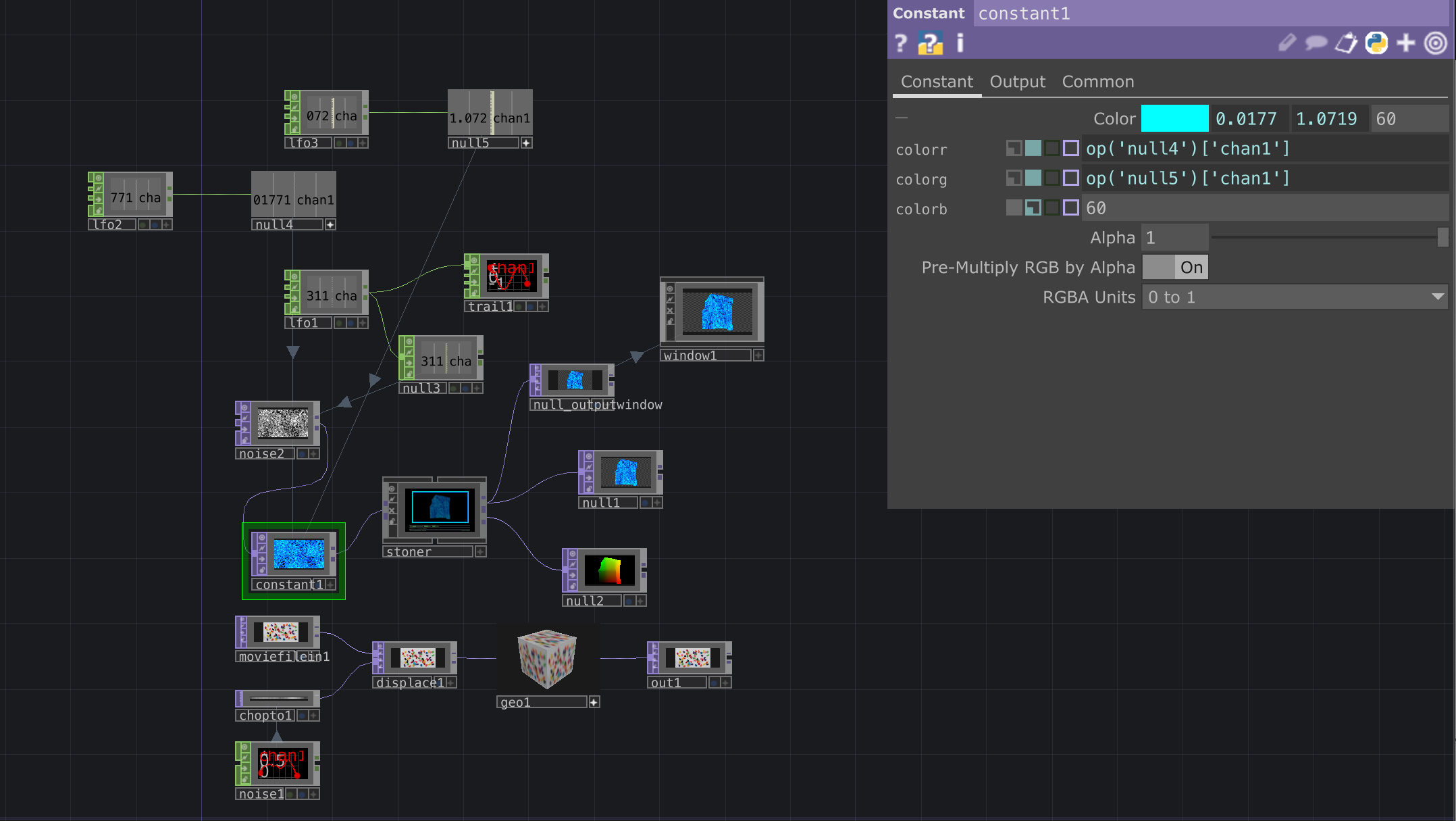
Task: Open the operator info 'i' icon
Action: click(x=960, y=43)
